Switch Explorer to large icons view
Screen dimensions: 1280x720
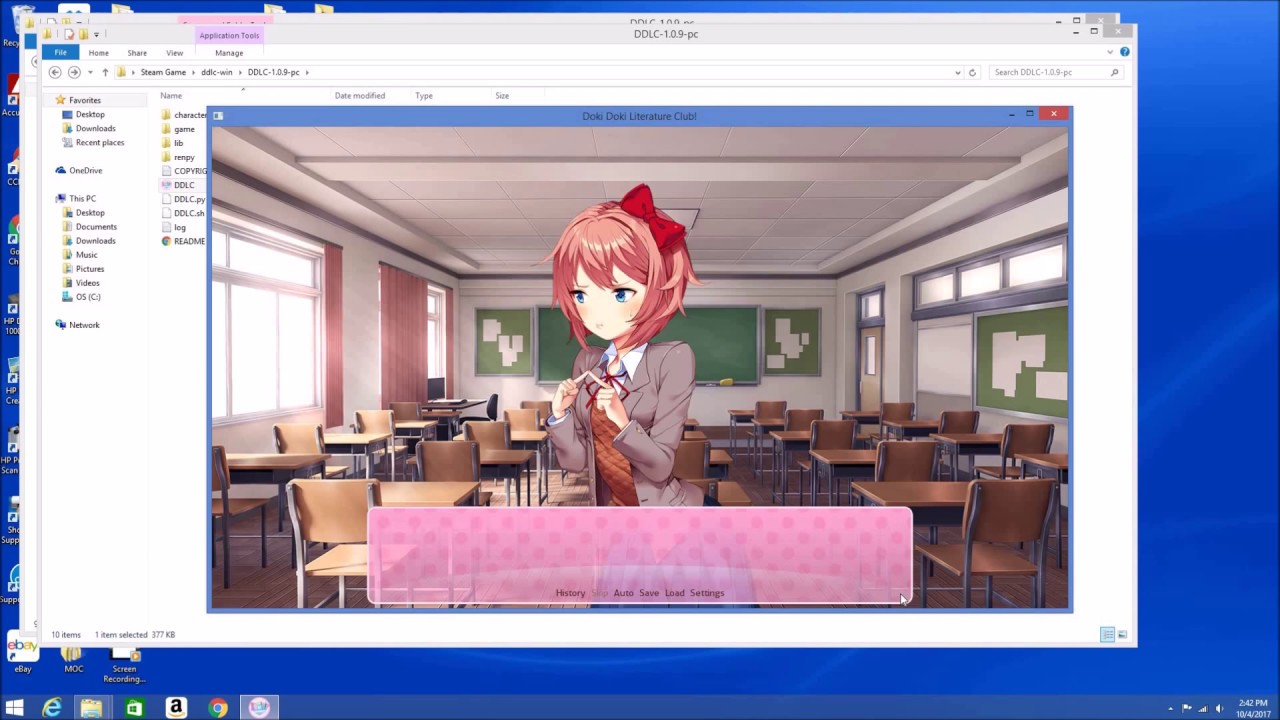pos(1122,635)
